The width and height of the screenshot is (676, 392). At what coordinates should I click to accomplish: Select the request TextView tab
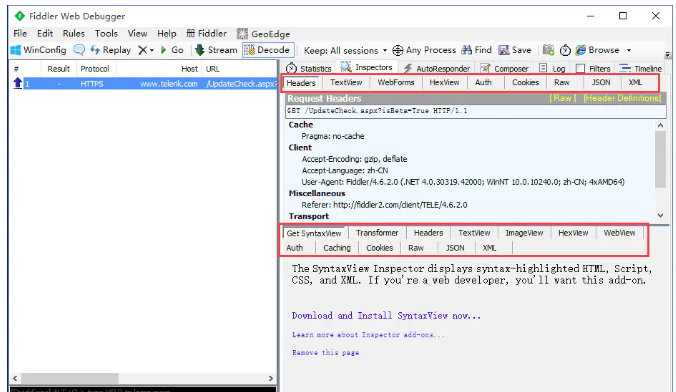[x=346, y=82]
